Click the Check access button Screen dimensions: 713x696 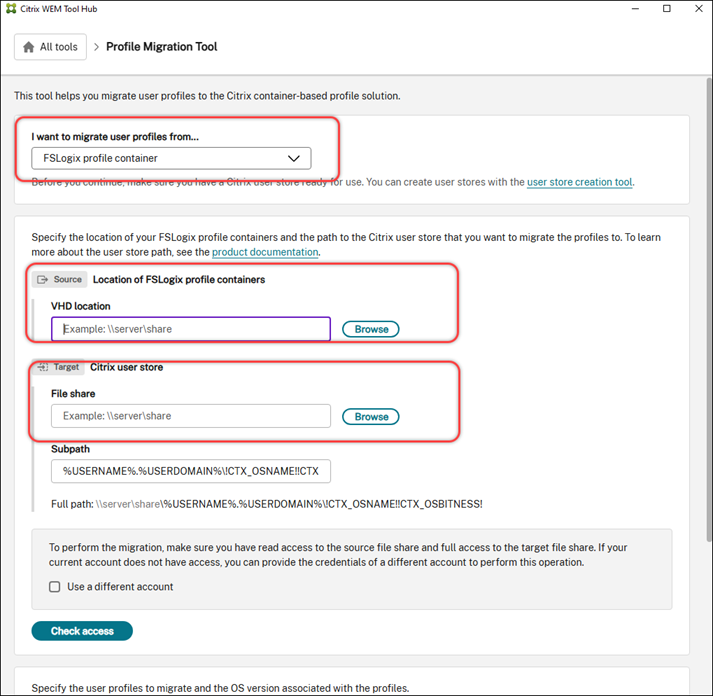[82, 631]
